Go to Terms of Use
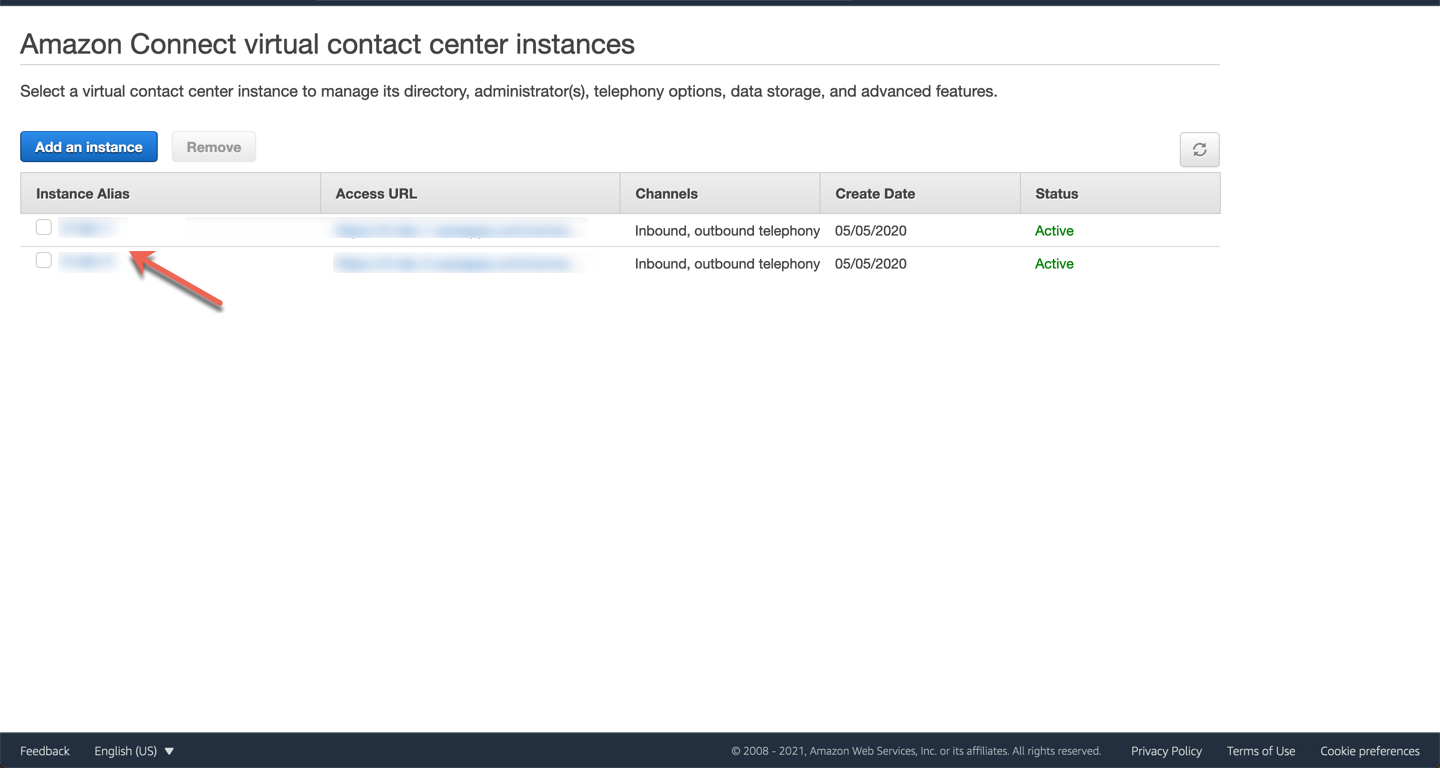 (x=1260, y=751)
